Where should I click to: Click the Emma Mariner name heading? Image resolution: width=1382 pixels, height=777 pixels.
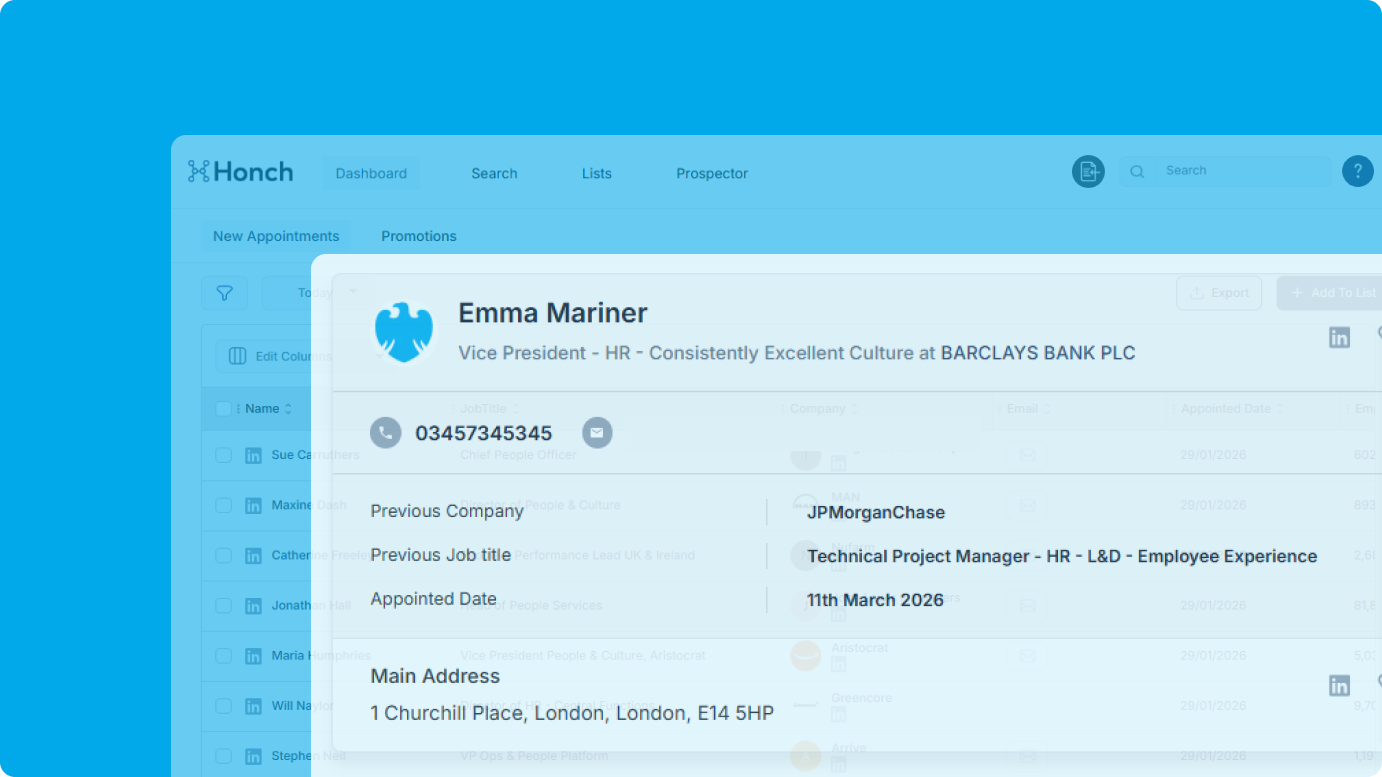[x=553, y=313]
